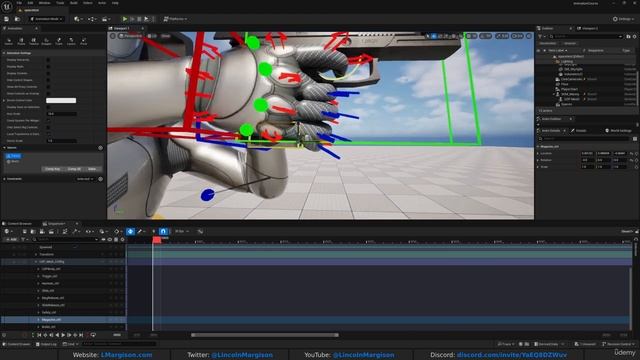The image size is (640, 360).
Task: Open the File menu
Action: tap(19, 3)
